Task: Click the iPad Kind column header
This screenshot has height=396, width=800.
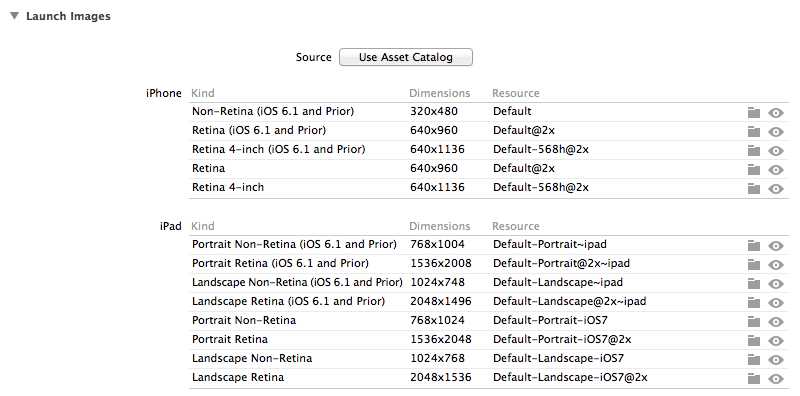Action: click(x=203, y=226)
